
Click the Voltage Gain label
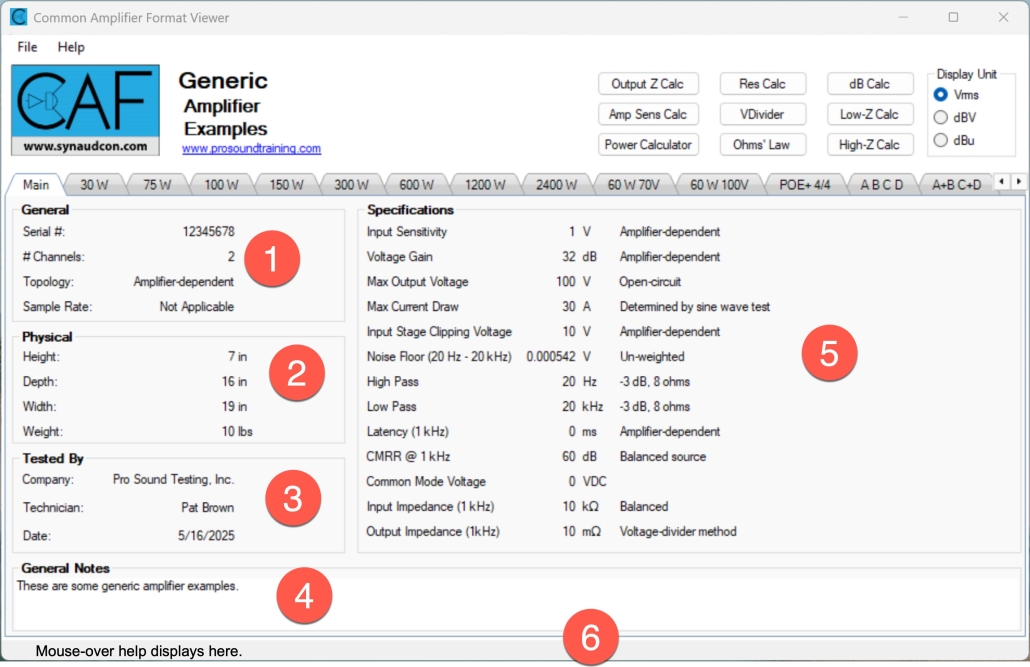399,257
